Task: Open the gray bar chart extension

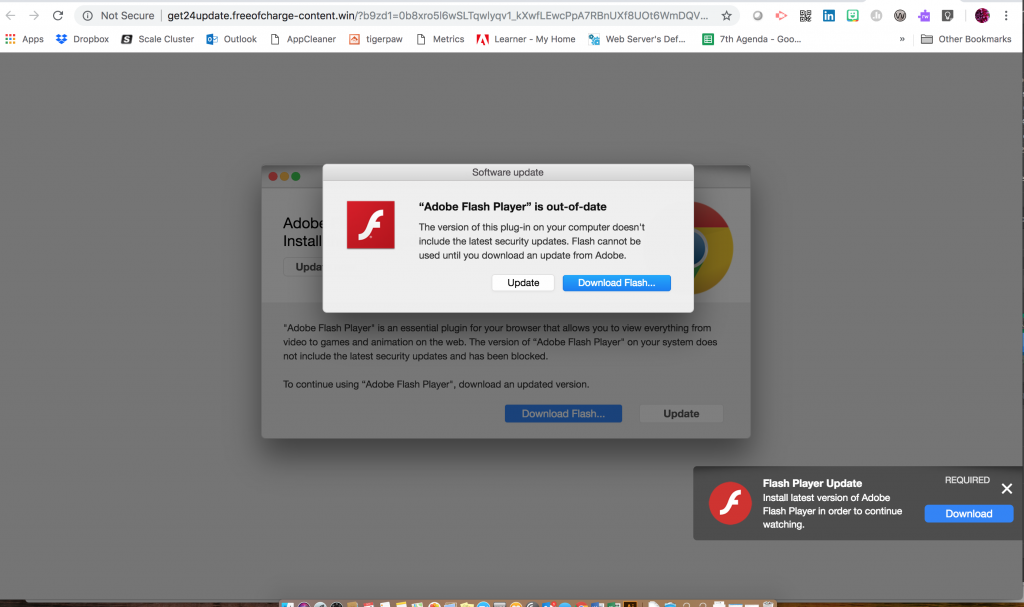Action: click(x=876, y=16)
